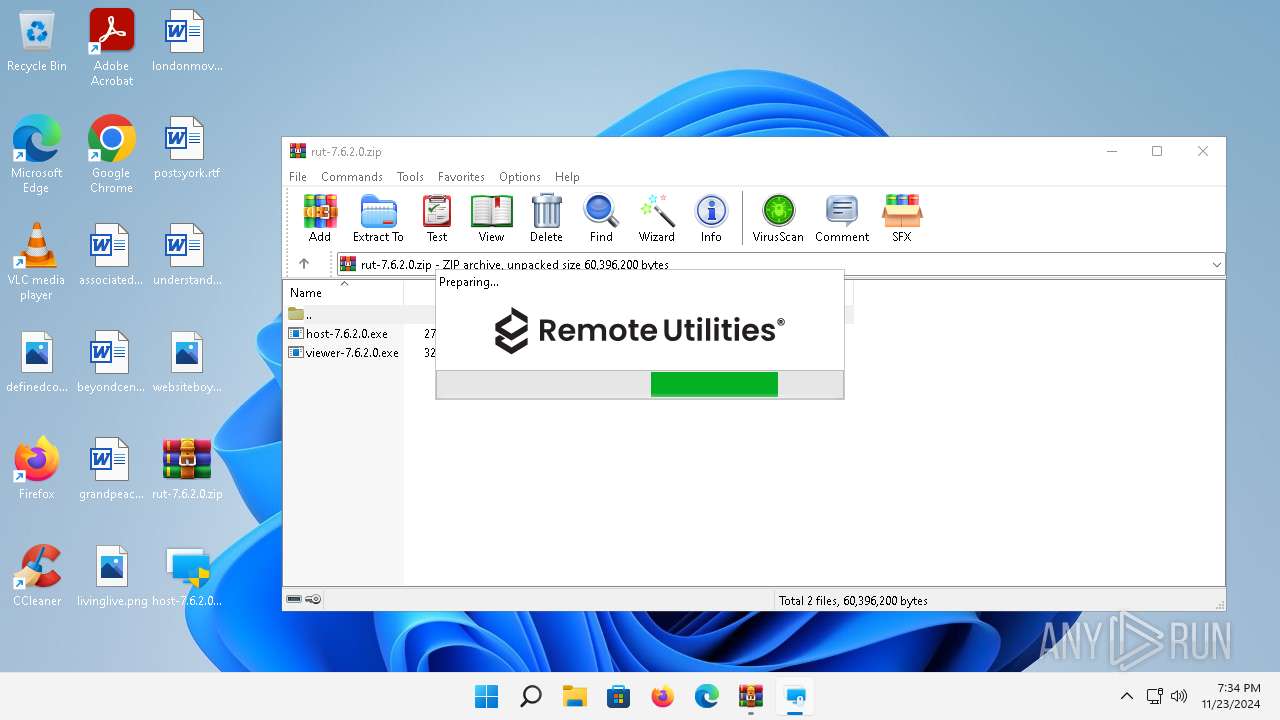The height and width of the screenshot is (720, 1280).
Task: Launch the Wizard tool
Action: [x=657, y=218]
